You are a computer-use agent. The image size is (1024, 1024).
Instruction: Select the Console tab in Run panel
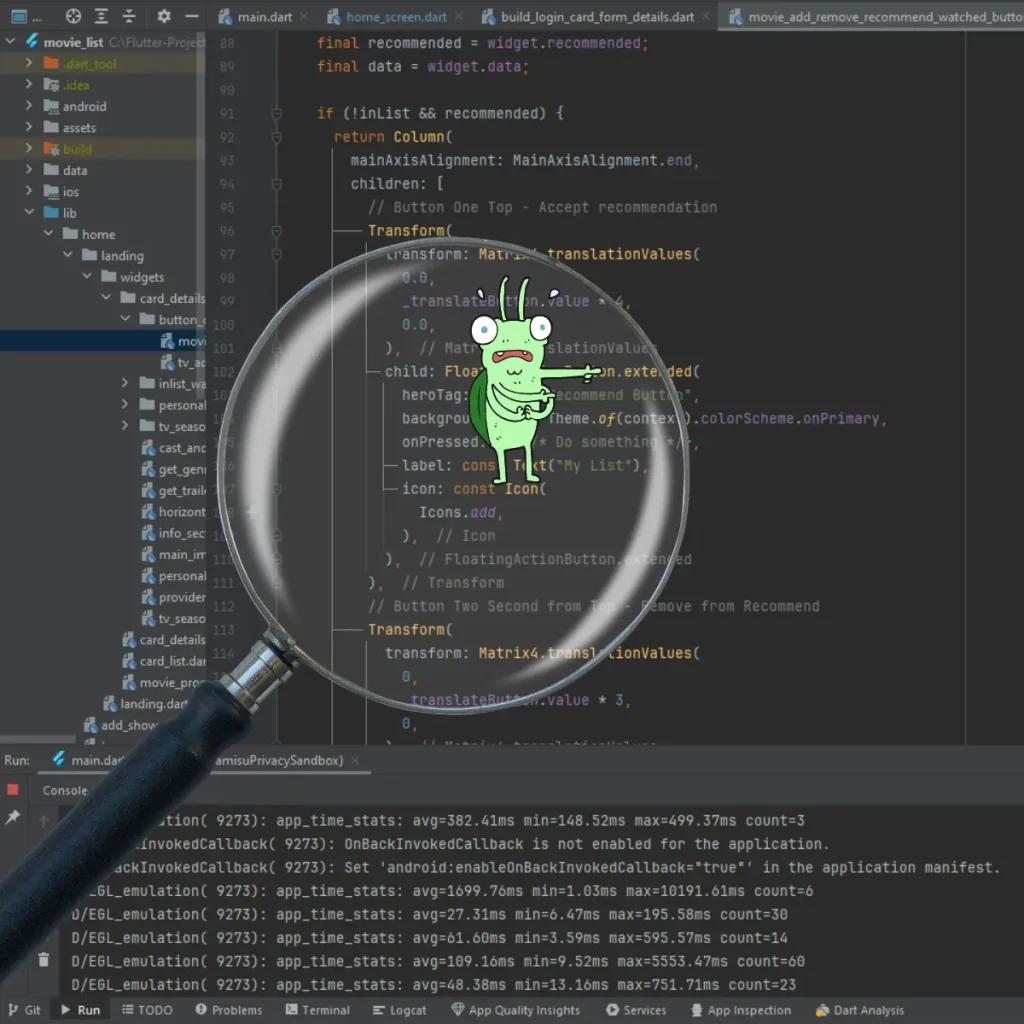click(65, 790)
